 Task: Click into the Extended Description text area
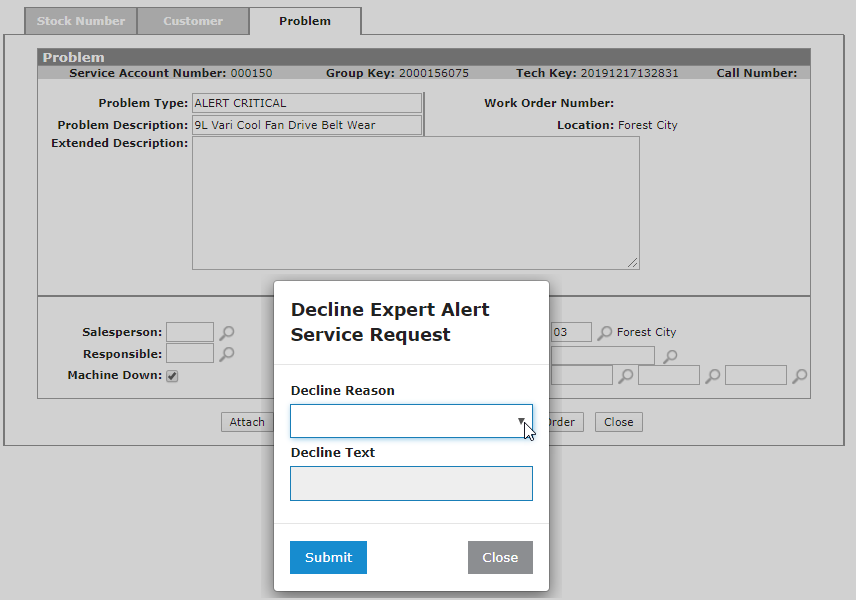pos(415,202)
